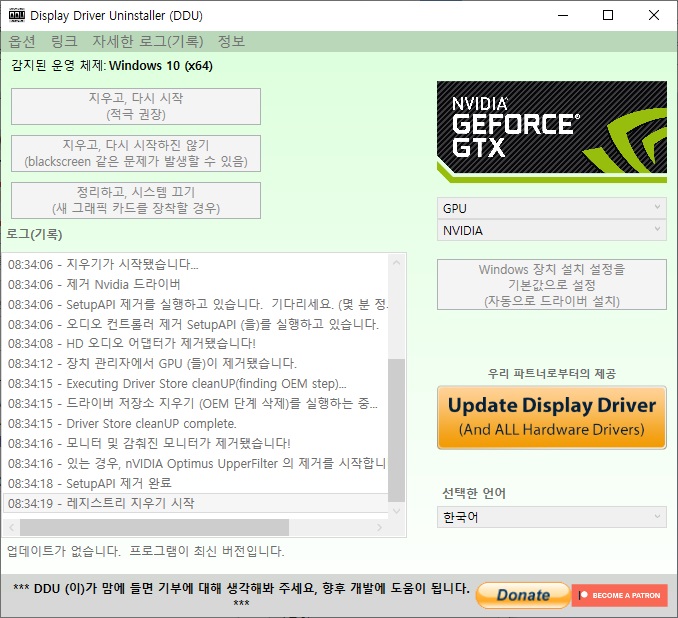
Task: Open the 자세한 로그(기록) menu
Action: [x=147, y=42]
